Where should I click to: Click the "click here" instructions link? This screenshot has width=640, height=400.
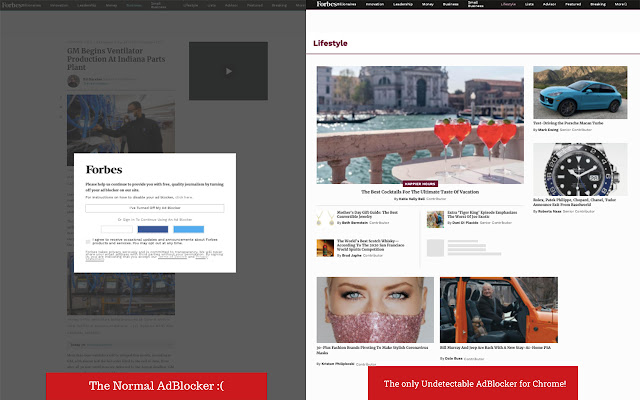coord(184,198)
